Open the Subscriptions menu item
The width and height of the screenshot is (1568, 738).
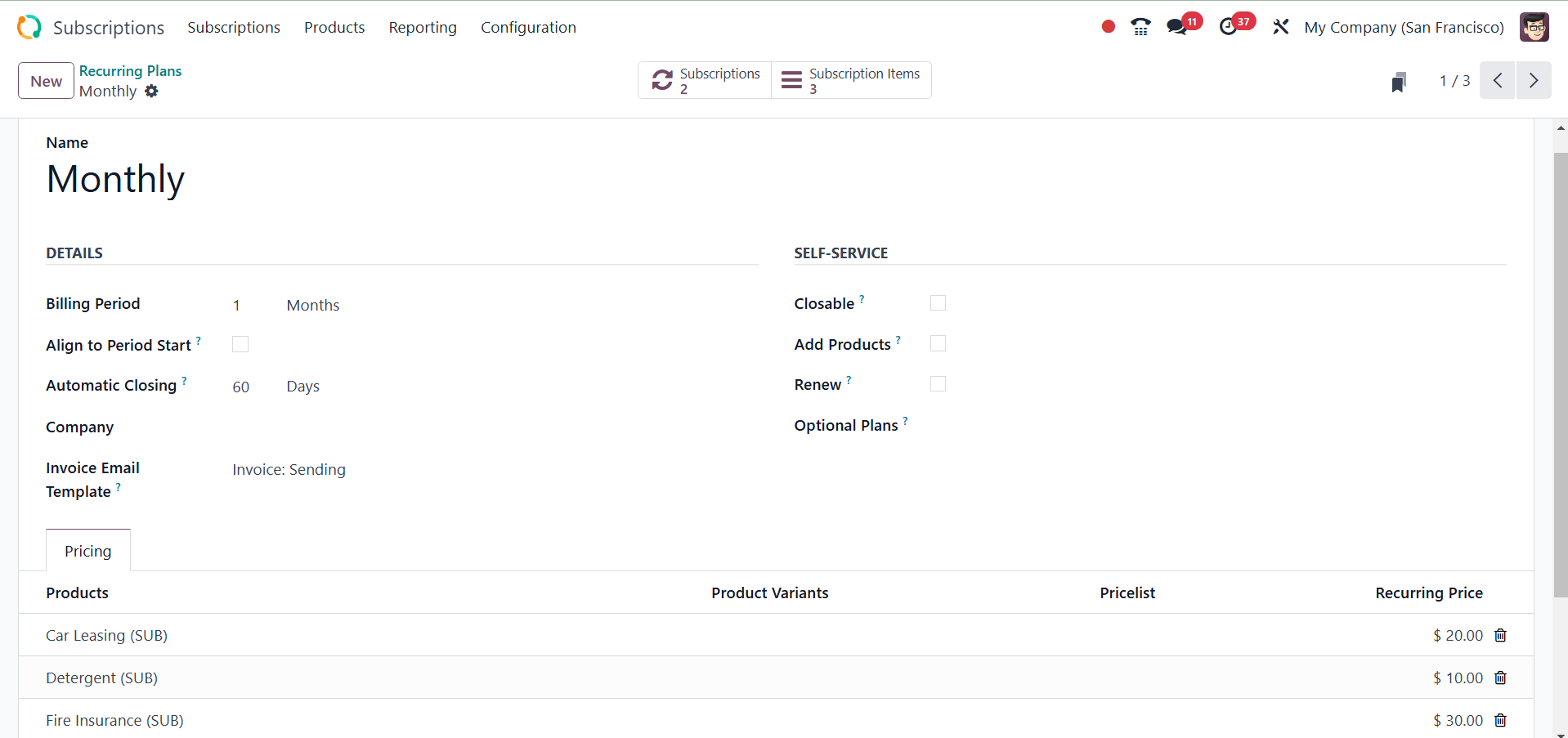[x=234, y=27]
